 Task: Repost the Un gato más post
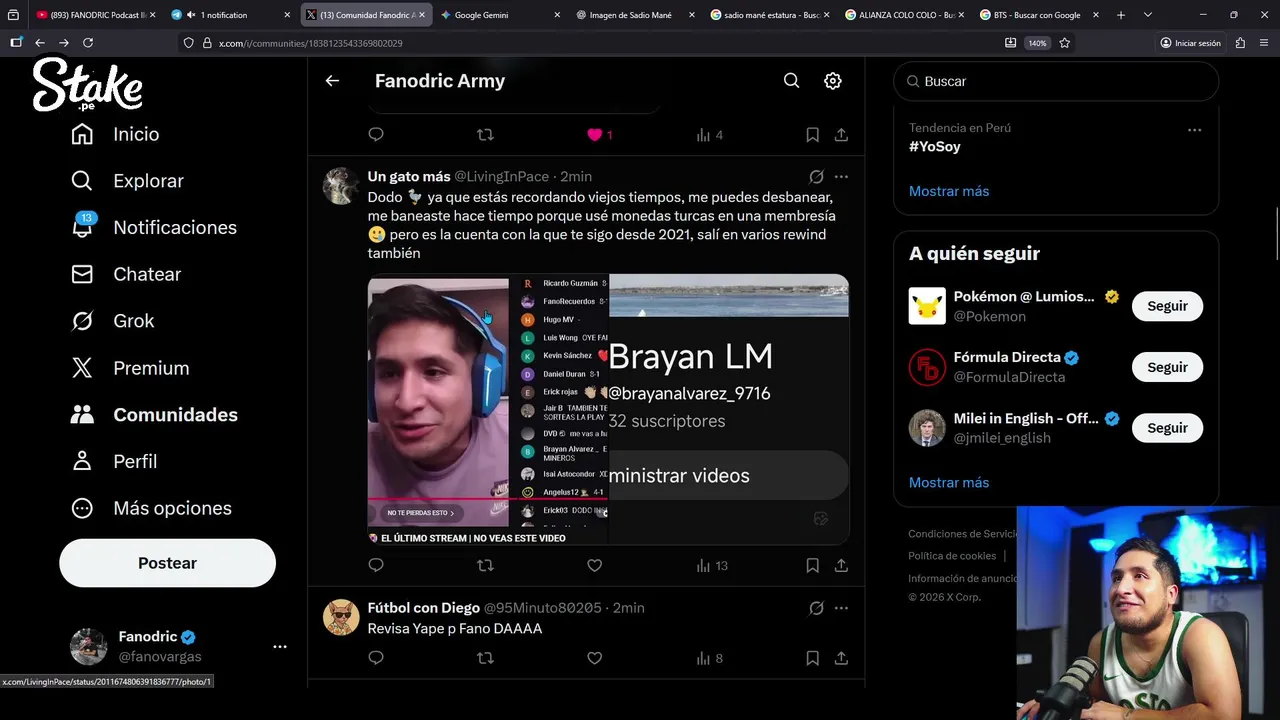pos(485,565)
